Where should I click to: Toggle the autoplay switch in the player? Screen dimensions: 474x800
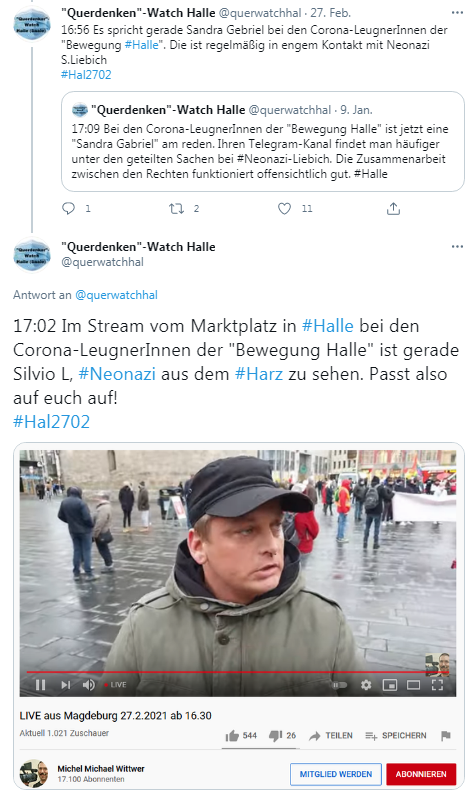tap(340, 685)
